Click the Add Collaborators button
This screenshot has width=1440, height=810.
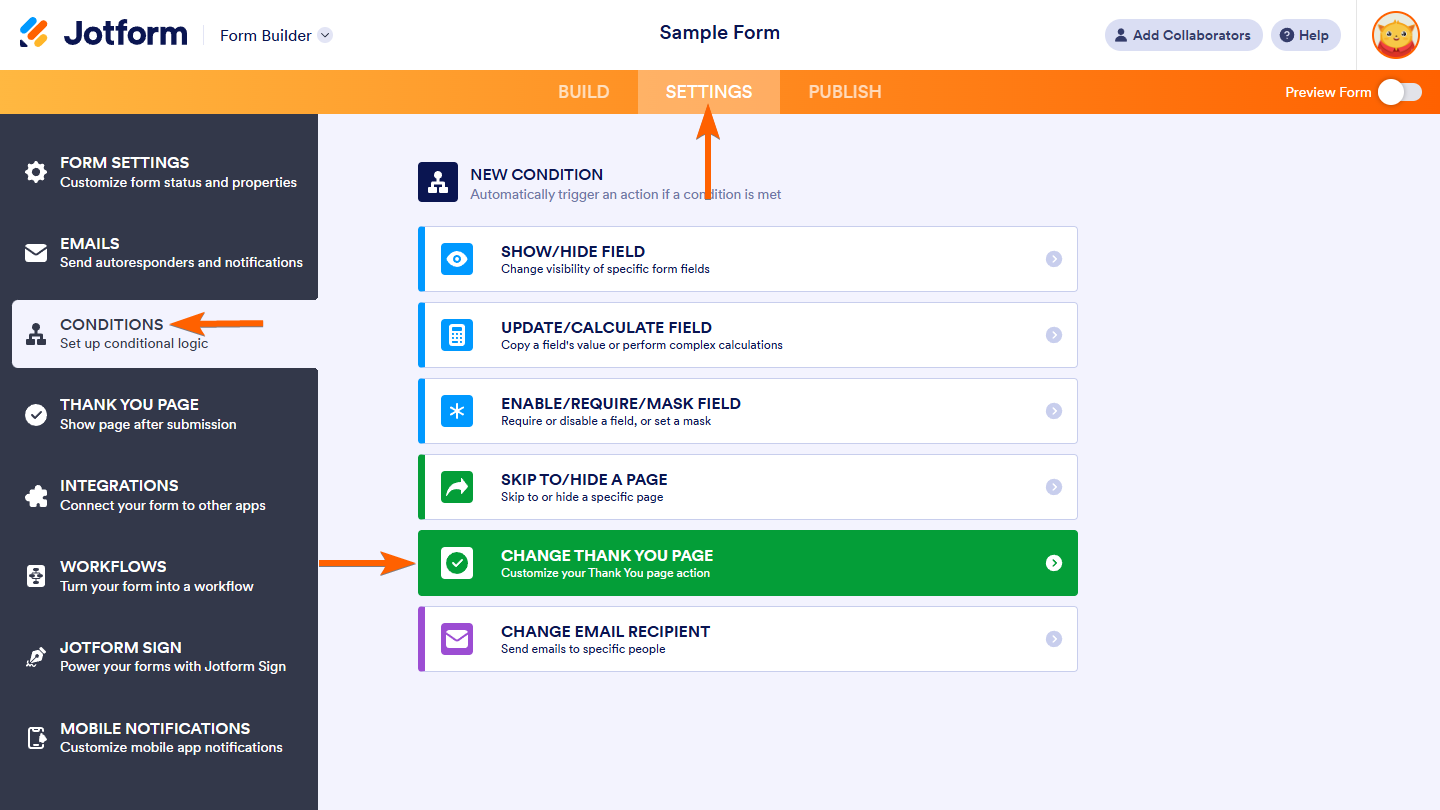(x=1183, y=35)
